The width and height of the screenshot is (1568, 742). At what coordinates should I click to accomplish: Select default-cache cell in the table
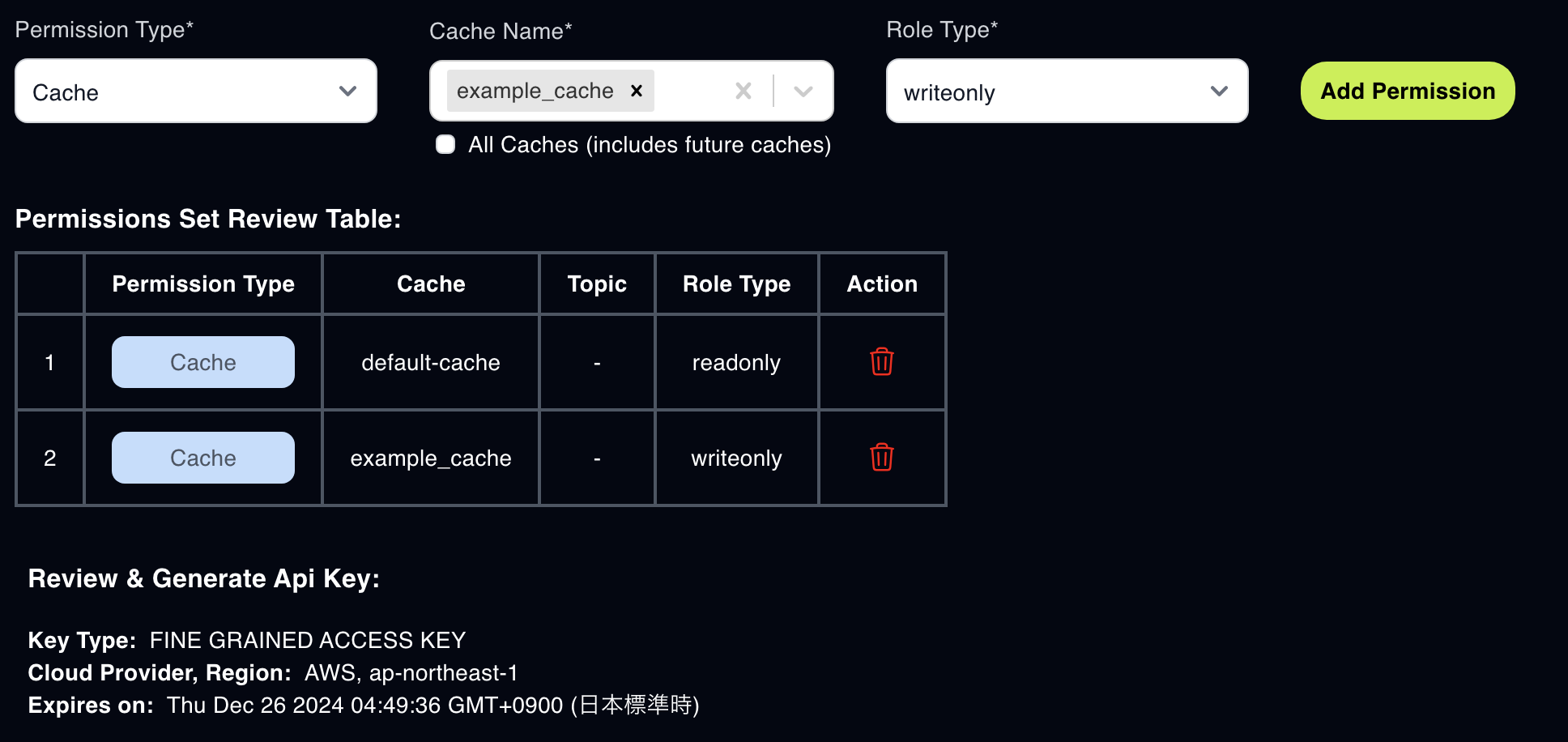(x=431, y=362)
